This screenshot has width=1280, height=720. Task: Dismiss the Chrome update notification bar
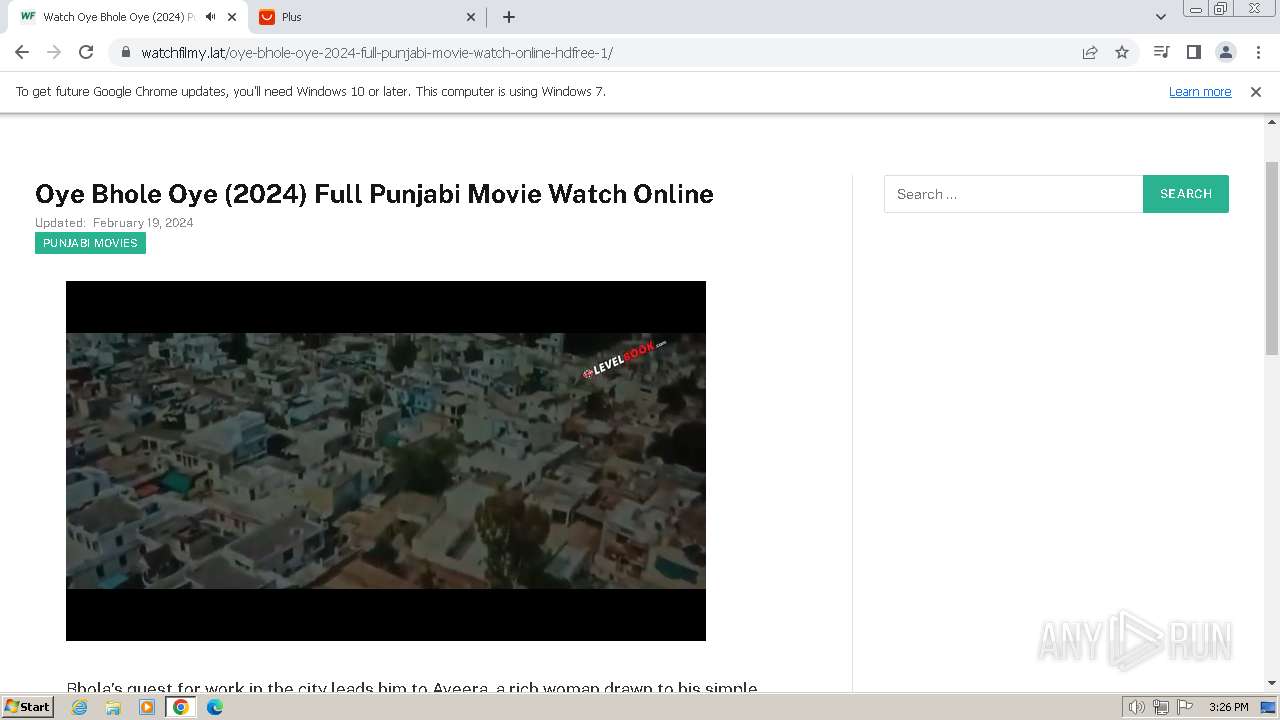1256,91
